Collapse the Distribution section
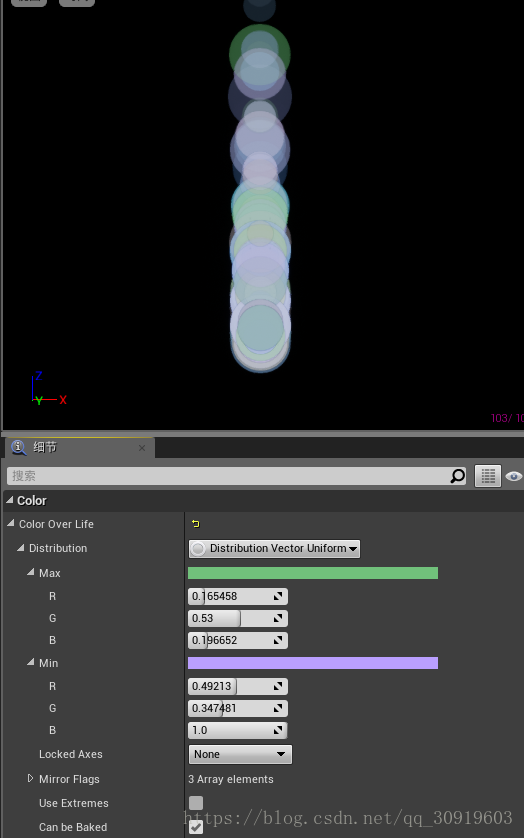The image size is (524, 838). (20, 547)
